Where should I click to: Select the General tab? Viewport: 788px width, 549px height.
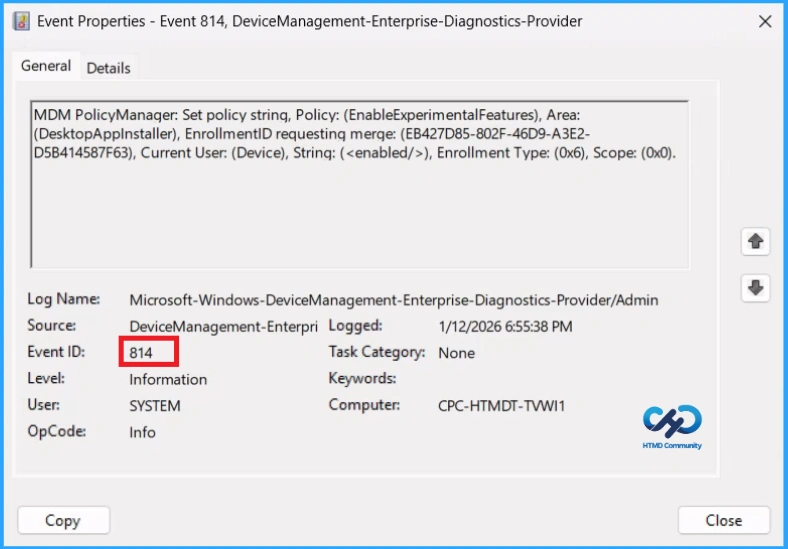pyautogui.click(x=46, y=66)
